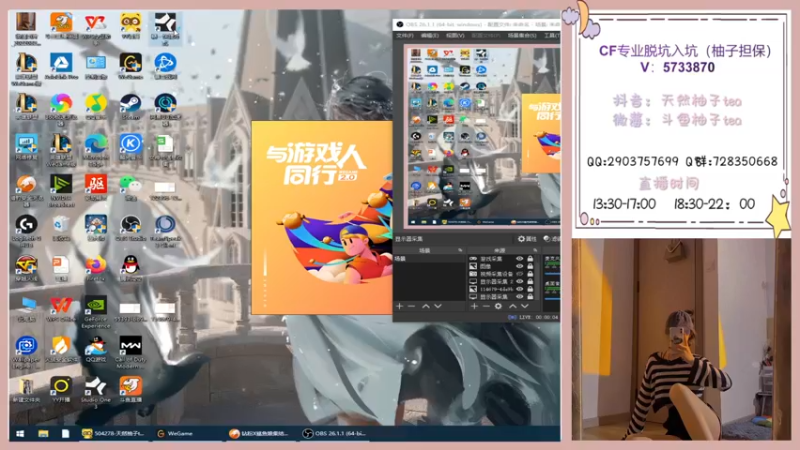The width and height of the screenshot is (800, 450).
Task: Launch the GeForce Experience desktop shortcut
Action: coord(96,311)
